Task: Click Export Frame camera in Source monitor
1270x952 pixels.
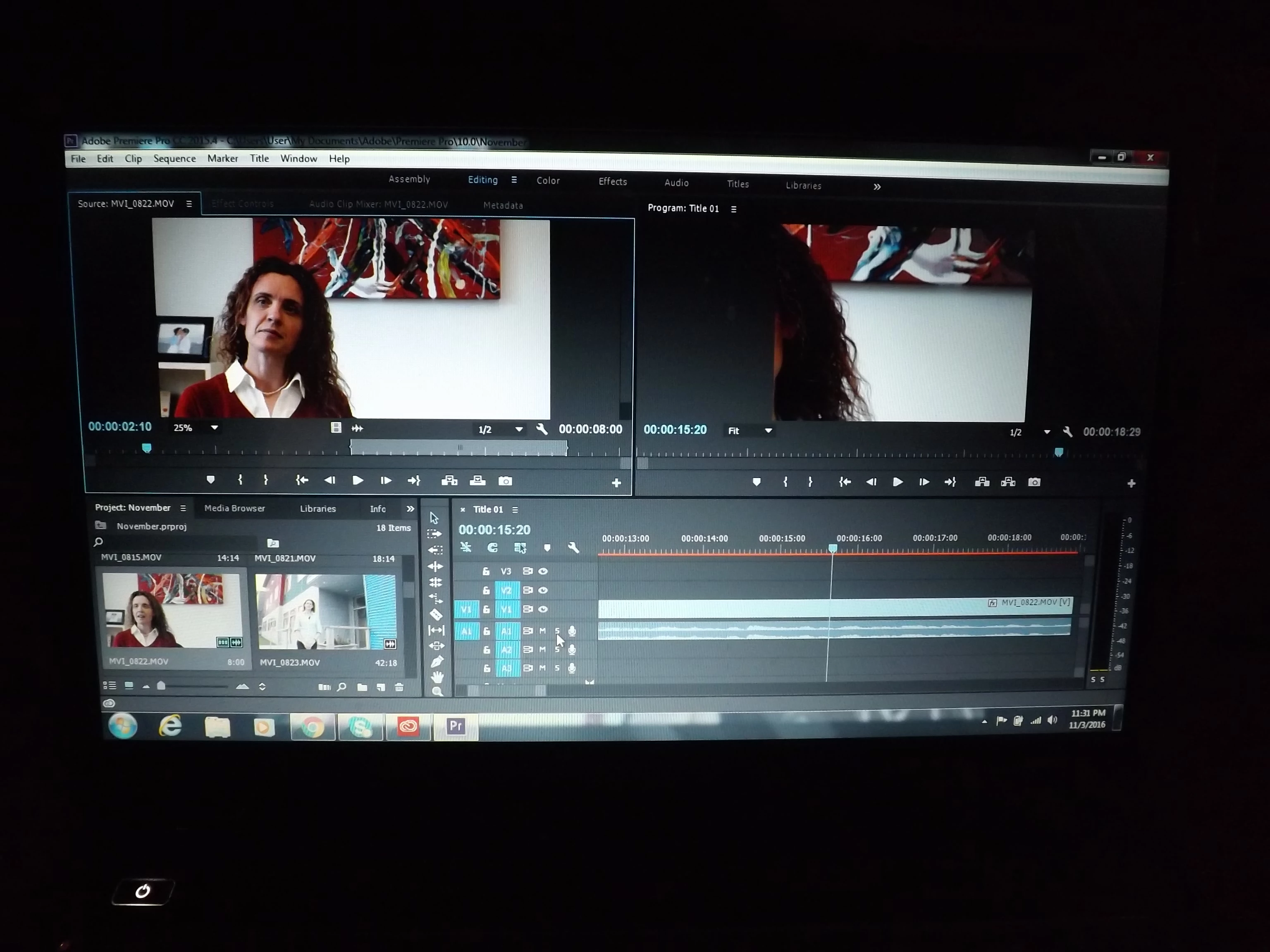Action: [505, 481]
